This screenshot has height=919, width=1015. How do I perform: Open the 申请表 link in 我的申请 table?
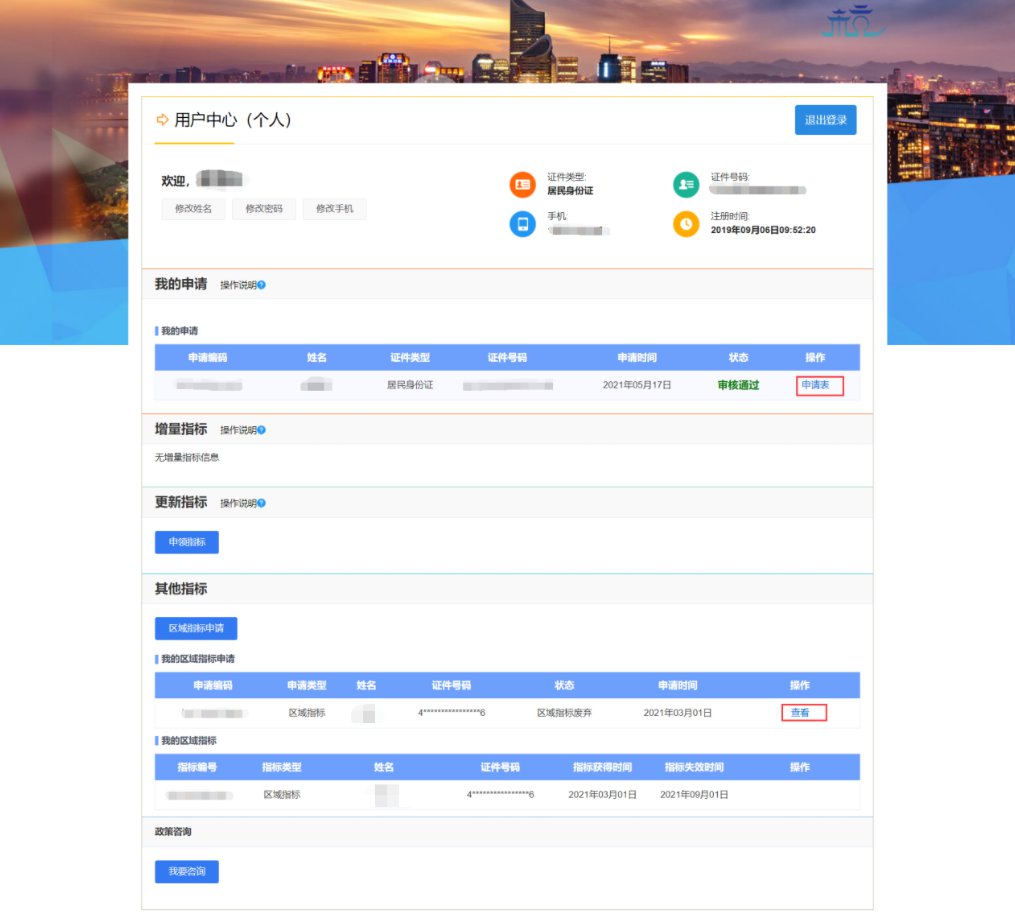click(x=816, y=385)
